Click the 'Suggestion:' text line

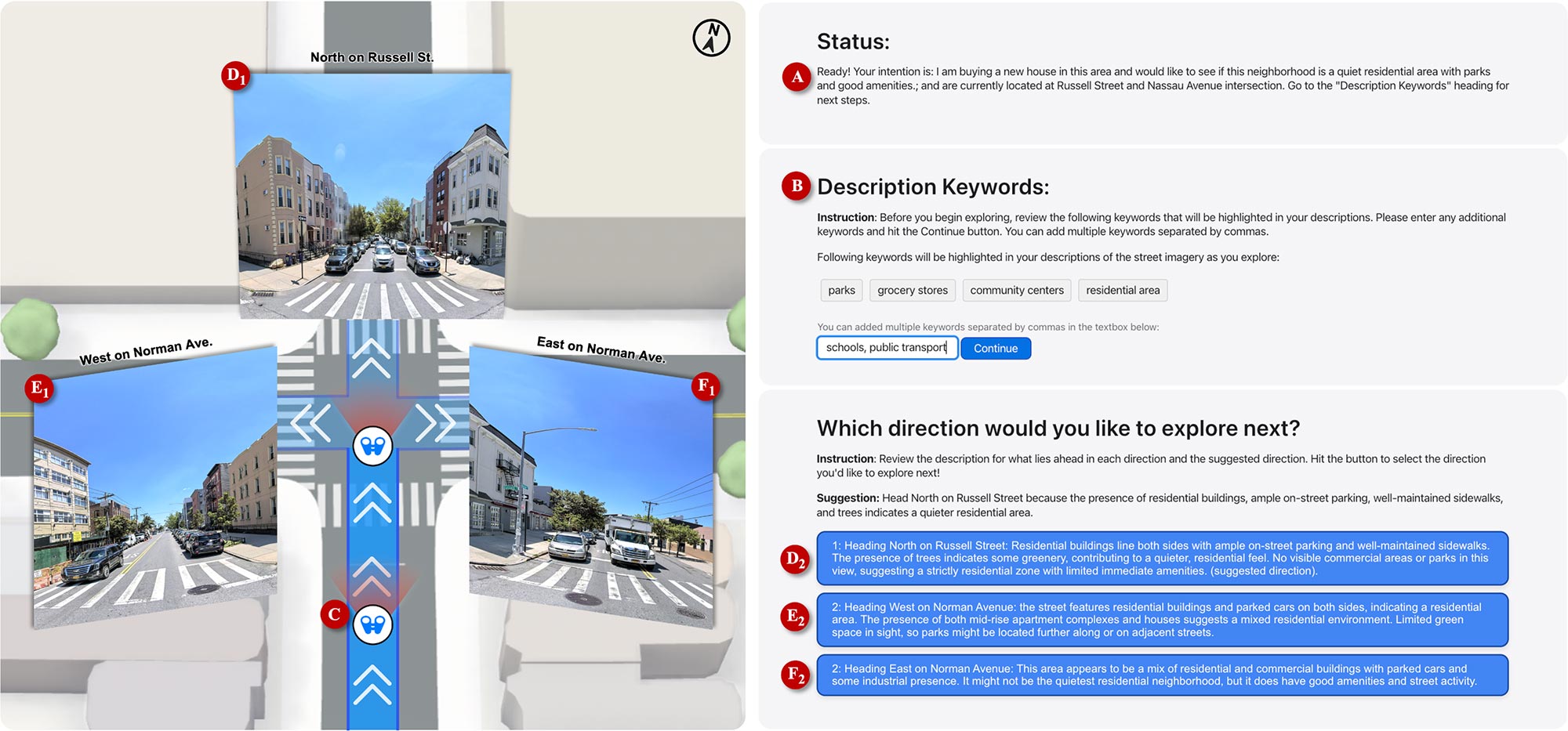pyautogui.click(x=1160, y=505)
